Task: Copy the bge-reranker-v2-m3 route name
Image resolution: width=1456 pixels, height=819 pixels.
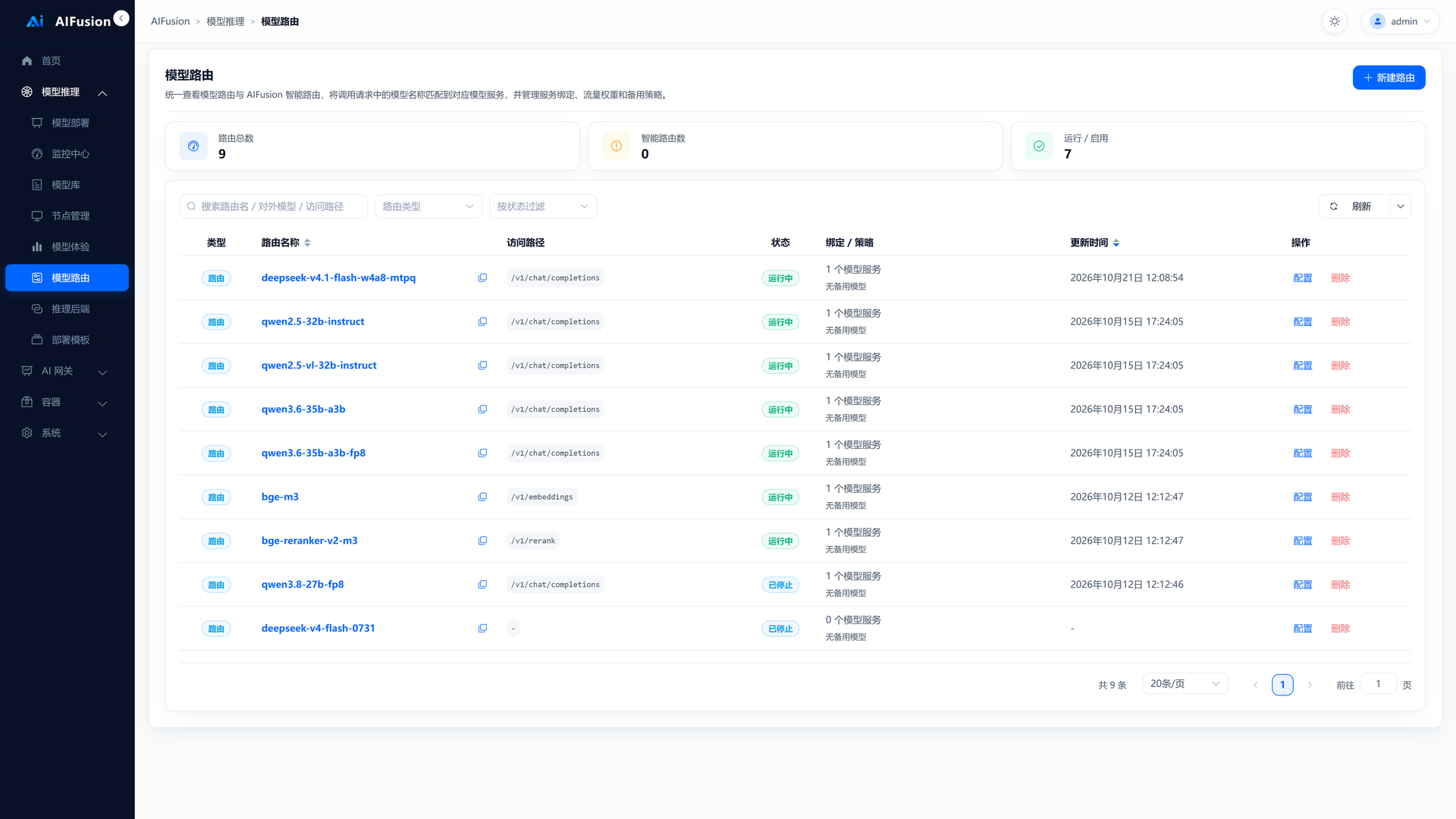Action: tap(482, 541)
